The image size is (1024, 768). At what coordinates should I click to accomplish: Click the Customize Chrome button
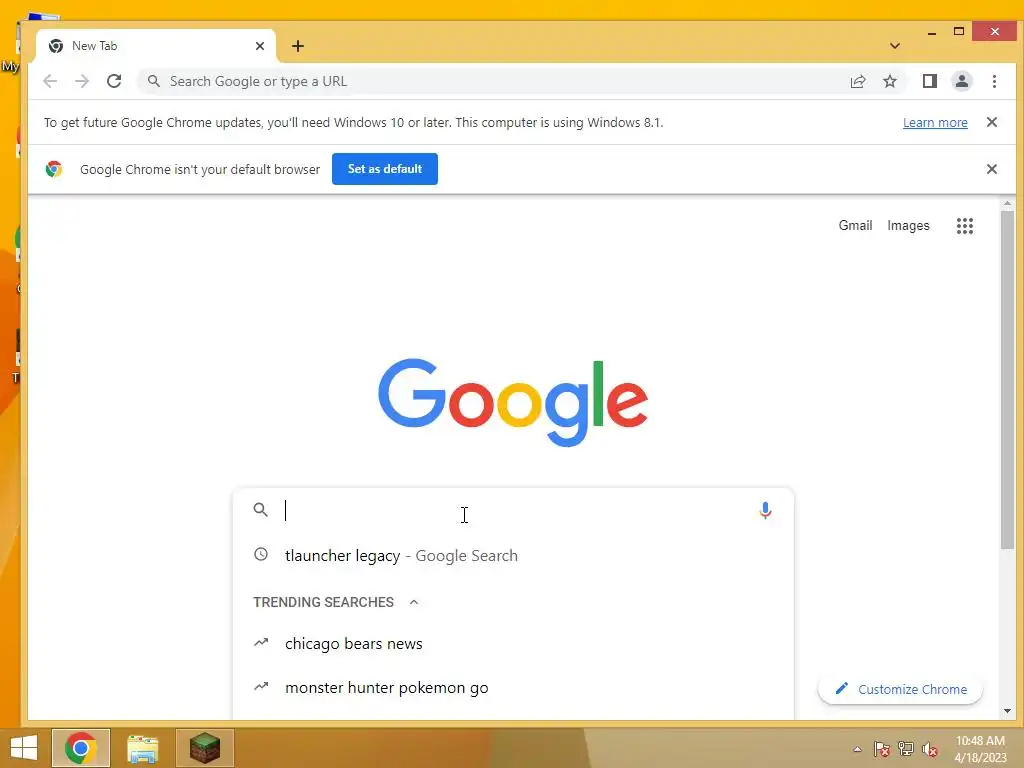point(900,689)
